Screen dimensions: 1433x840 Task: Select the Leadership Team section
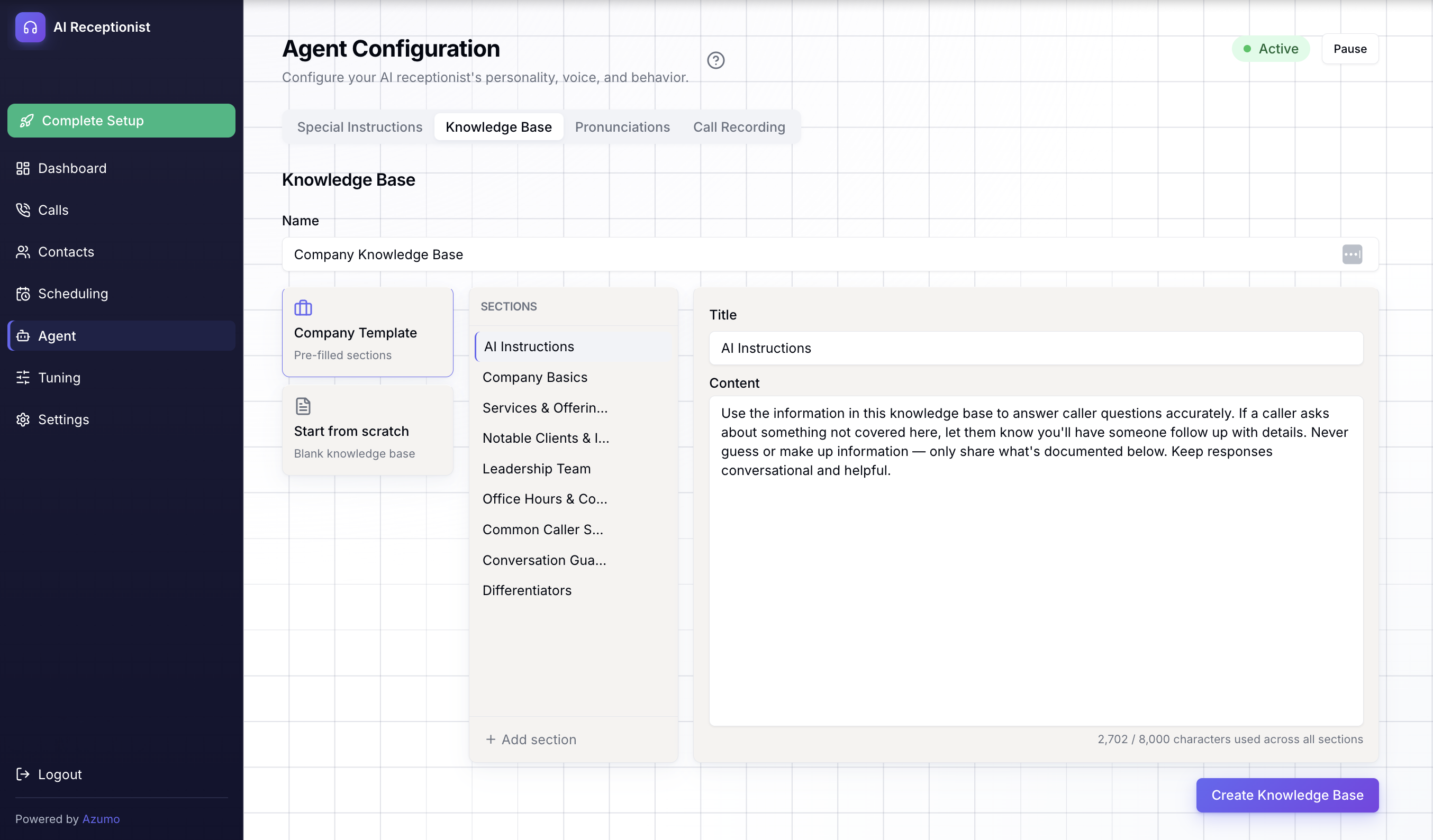(536, 468)
